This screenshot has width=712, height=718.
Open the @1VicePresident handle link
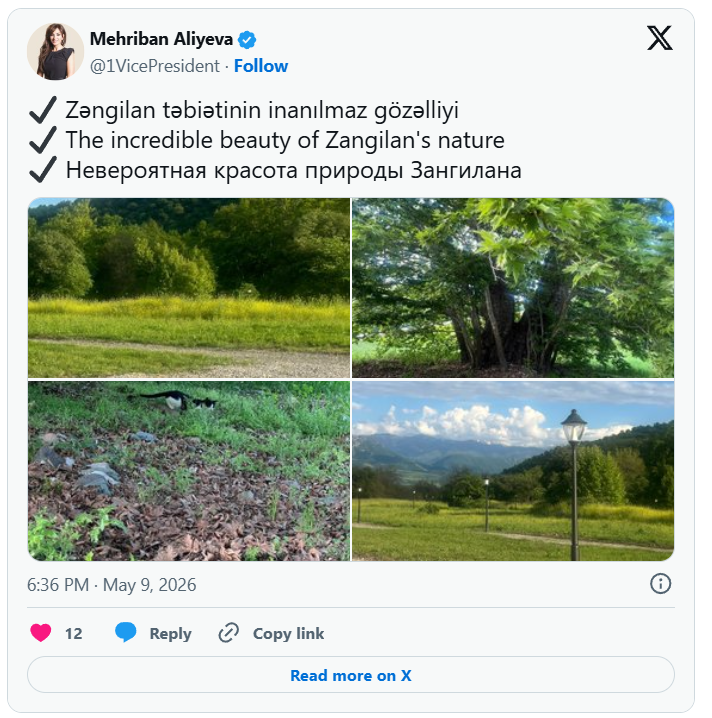(155, 66)
